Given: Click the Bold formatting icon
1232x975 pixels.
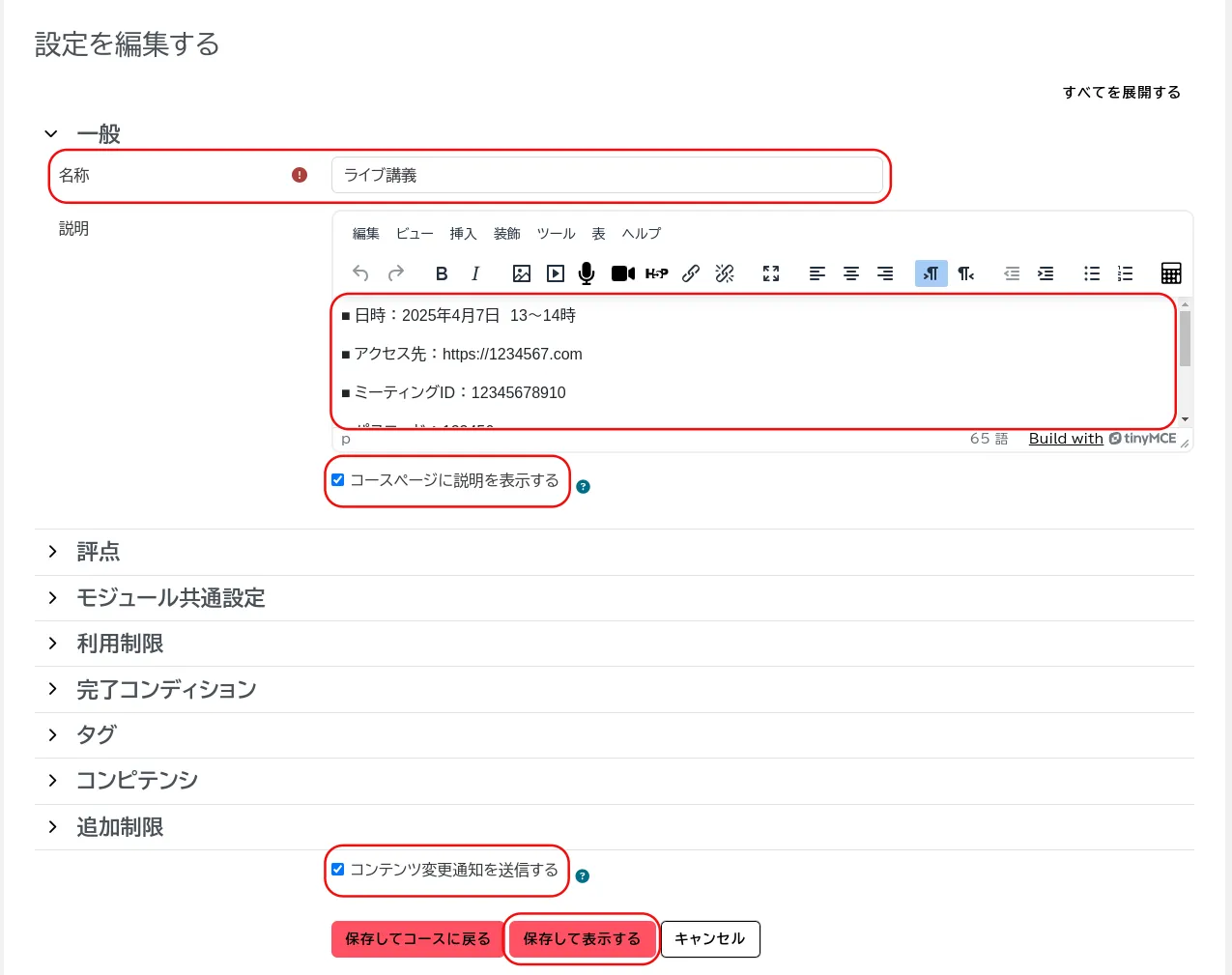Looking at the screenshot, I should tap(442, 273).
